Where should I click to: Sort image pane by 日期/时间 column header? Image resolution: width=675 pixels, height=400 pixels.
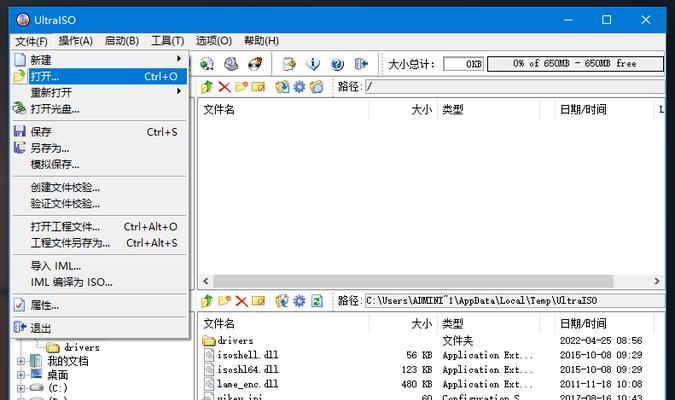click(604, 109)
